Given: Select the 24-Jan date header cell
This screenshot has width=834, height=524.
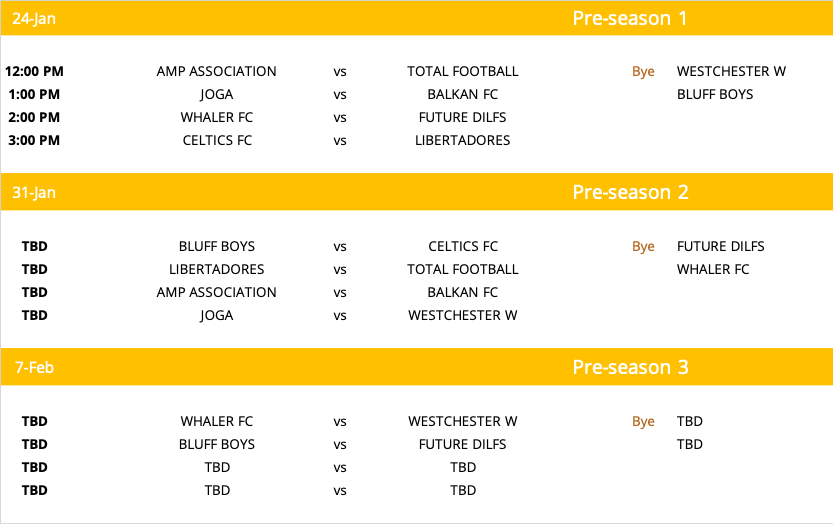Looking at the screenshot, I should point(34,19).
